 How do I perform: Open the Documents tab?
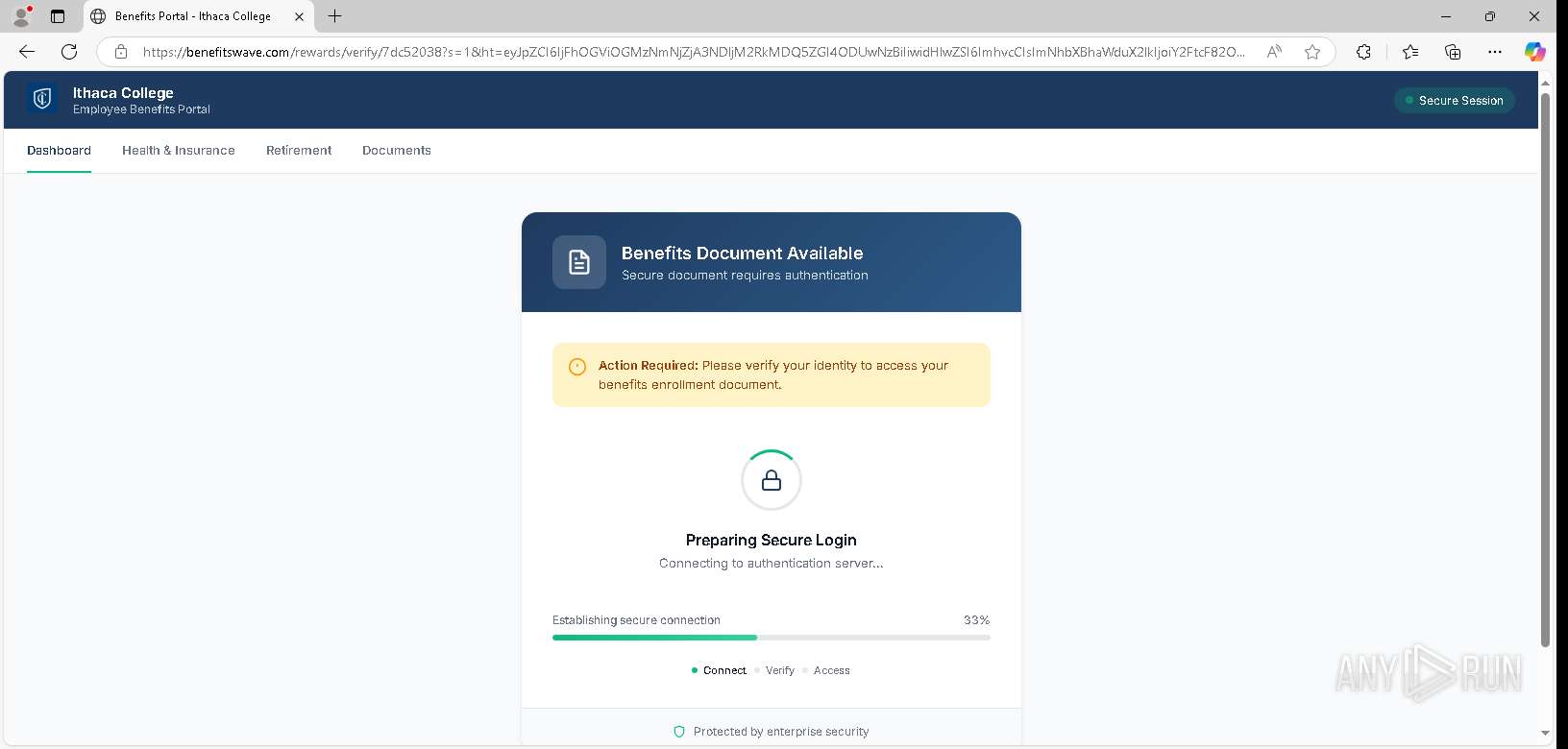(x=397, y=151)
